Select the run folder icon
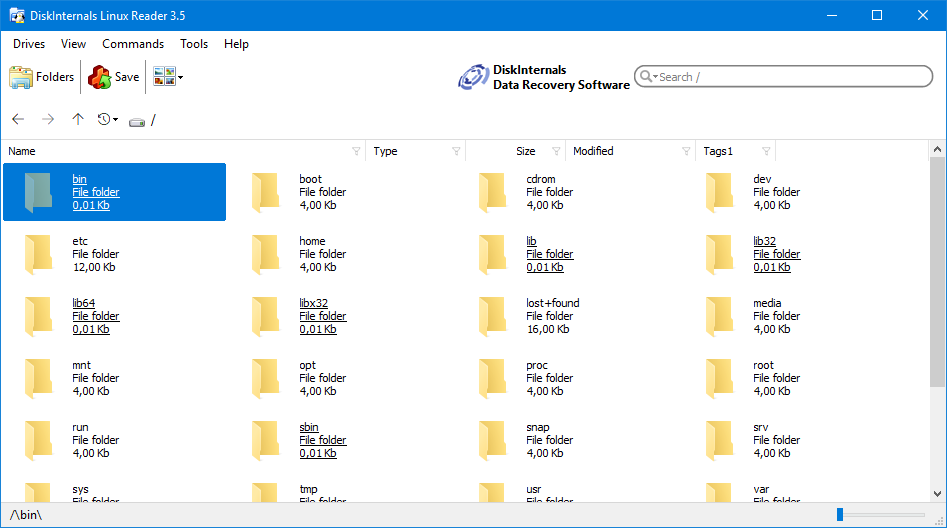Viewport: 947px width, 528px height. (38, 441)
